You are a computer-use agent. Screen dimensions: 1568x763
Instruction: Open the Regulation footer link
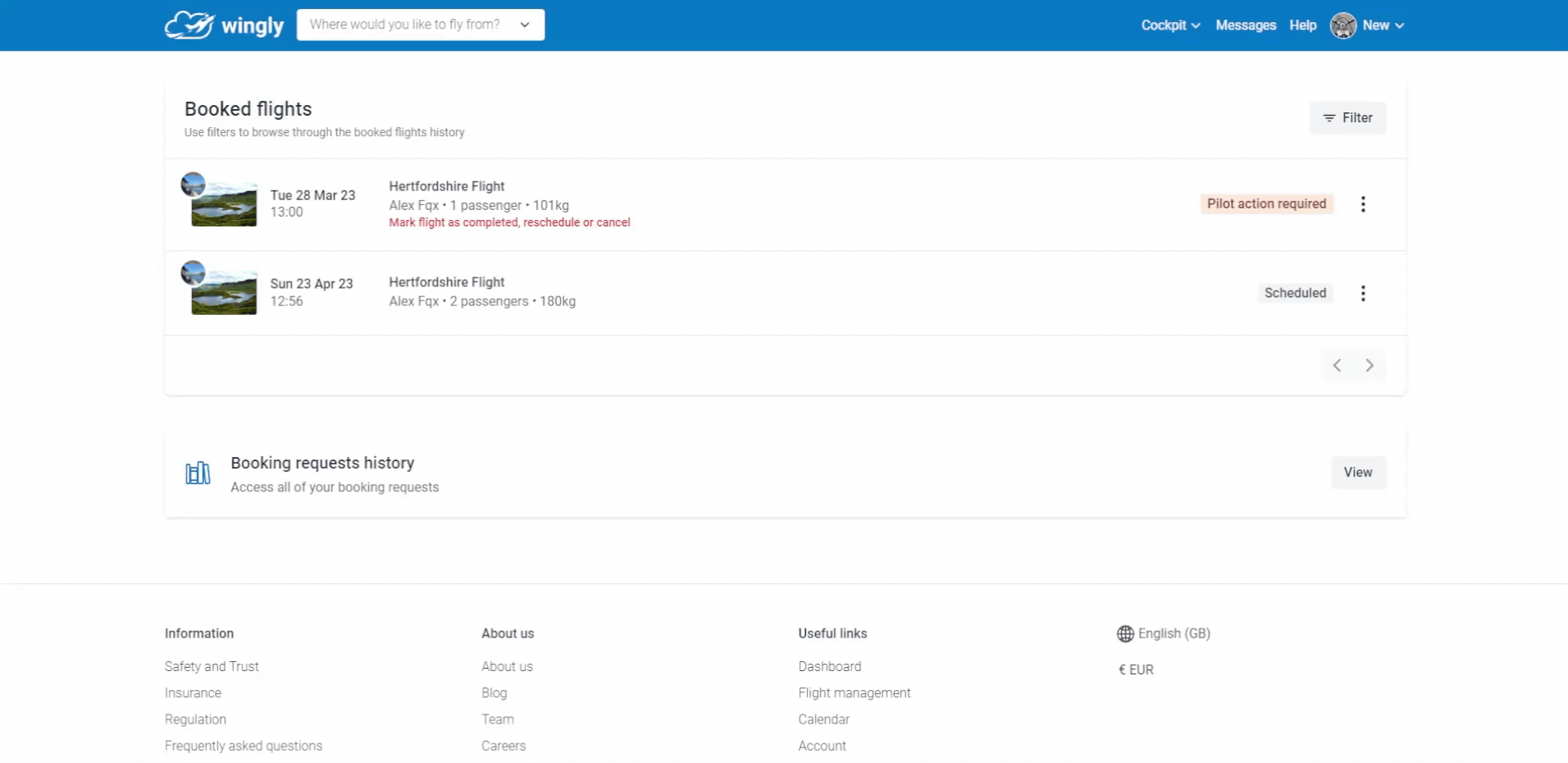pyautogui.click(x=195, y=719)
